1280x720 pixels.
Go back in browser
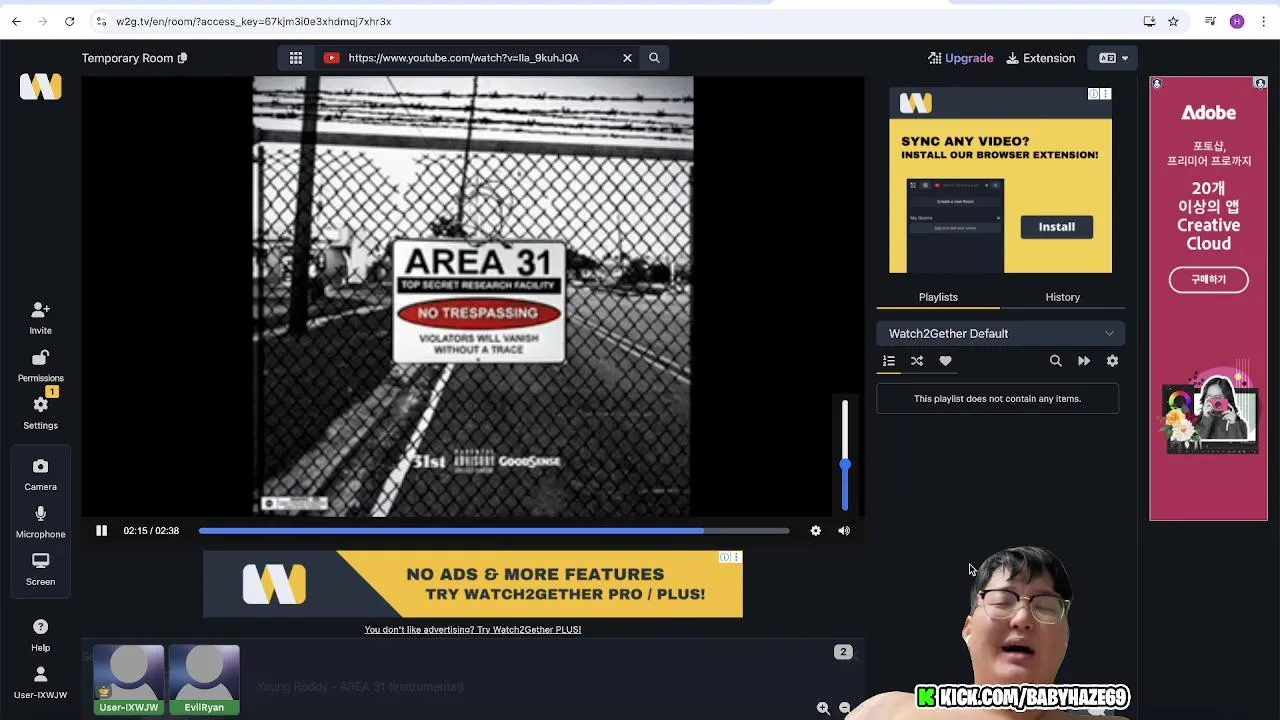16,21
